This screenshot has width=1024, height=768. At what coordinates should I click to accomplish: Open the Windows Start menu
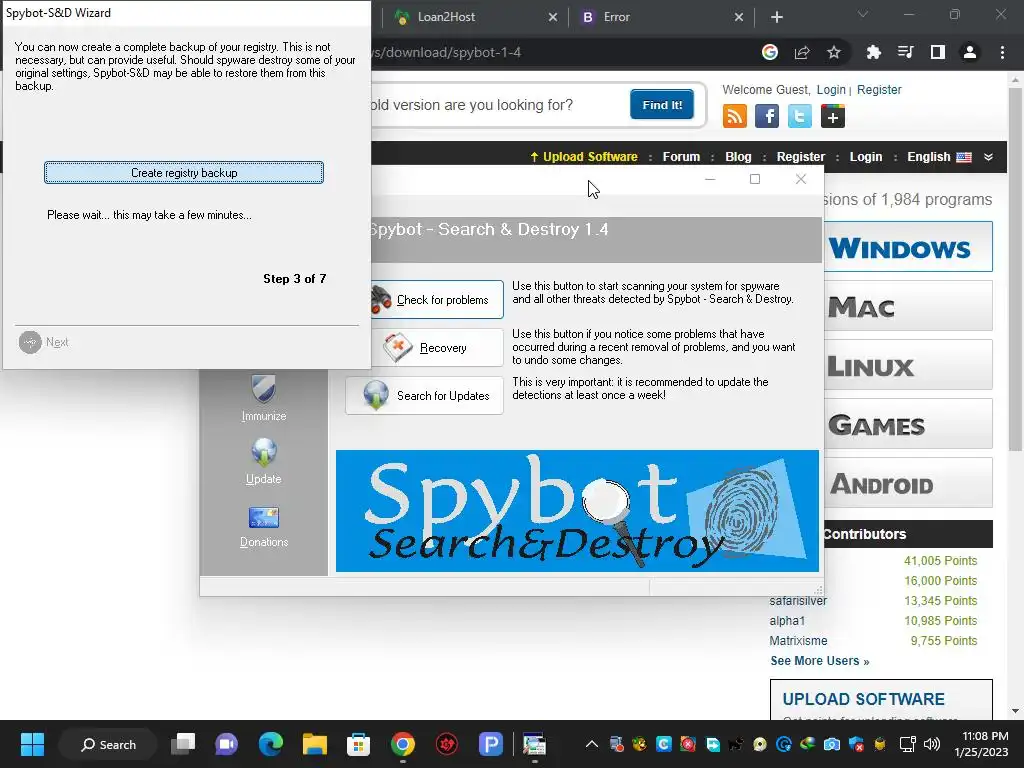pos(32,744)
